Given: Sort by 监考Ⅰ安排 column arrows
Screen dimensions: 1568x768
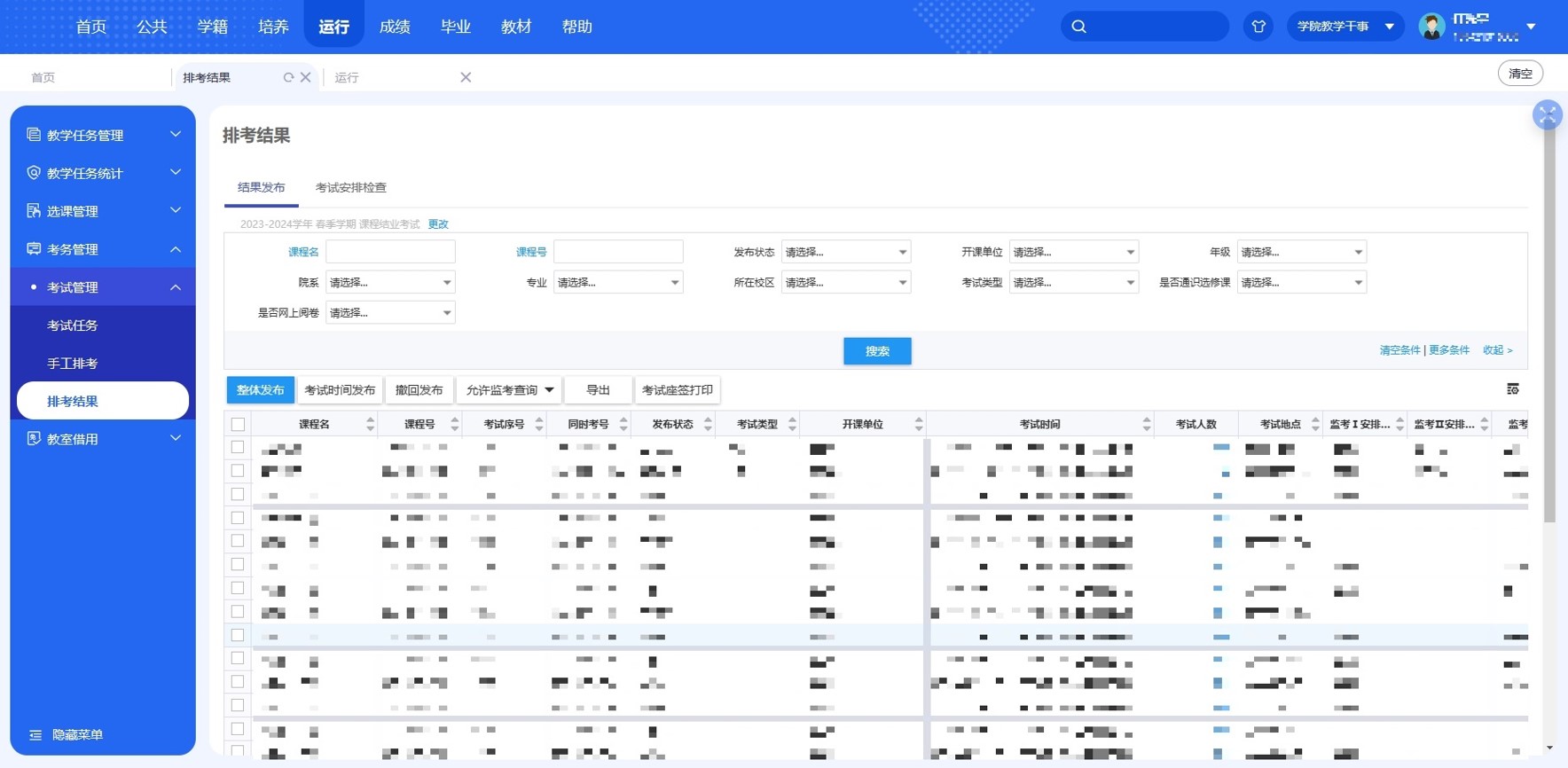Looking at the screenshot, I should [x=1399, y=425].
